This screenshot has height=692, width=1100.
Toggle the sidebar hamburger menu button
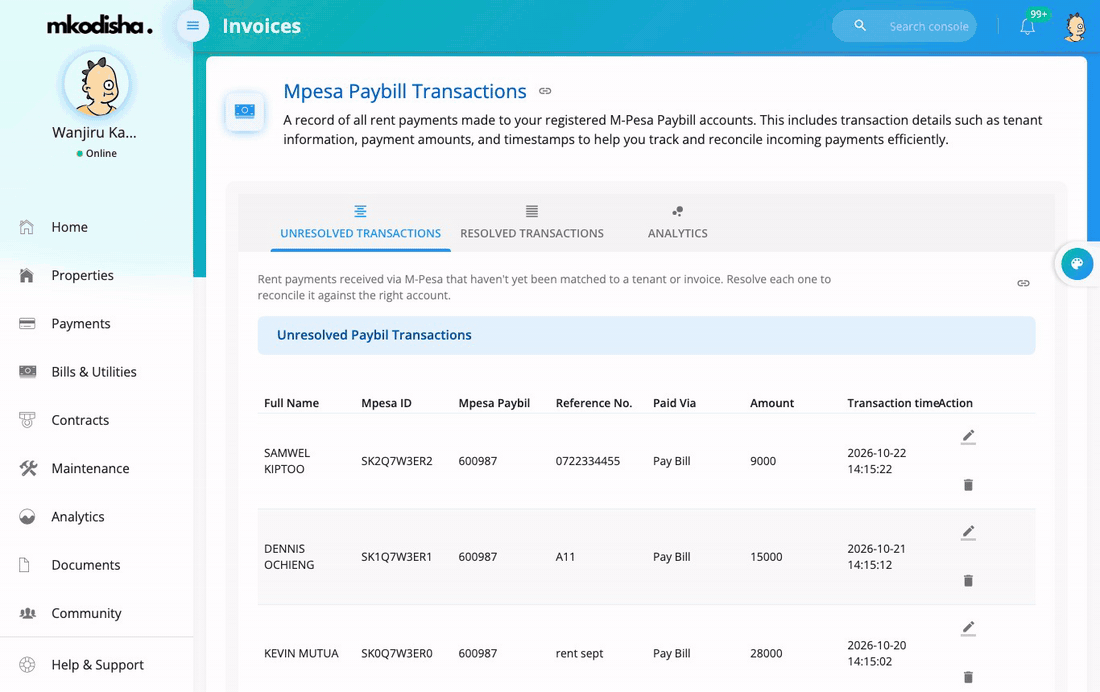pyautogui.click(x=193, y=27)
